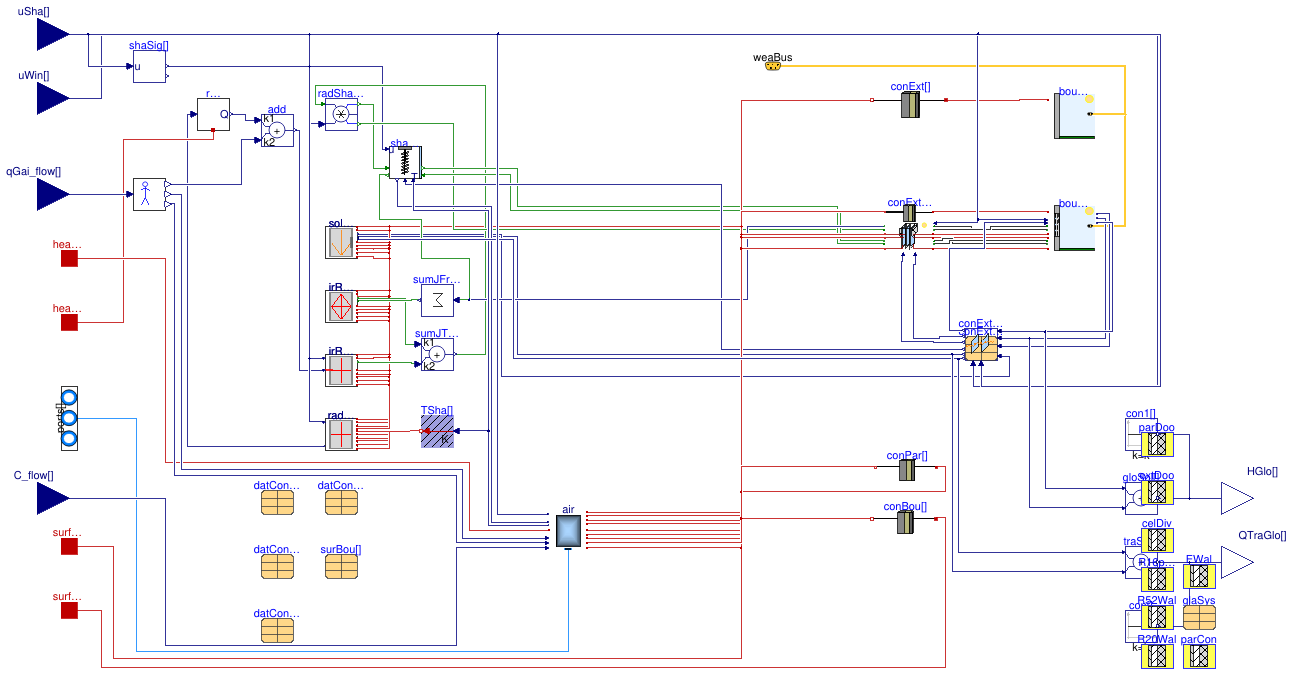Click the bou... block wired to conExt[]
Viewport: 1292px width, 675px height.
1074,115
